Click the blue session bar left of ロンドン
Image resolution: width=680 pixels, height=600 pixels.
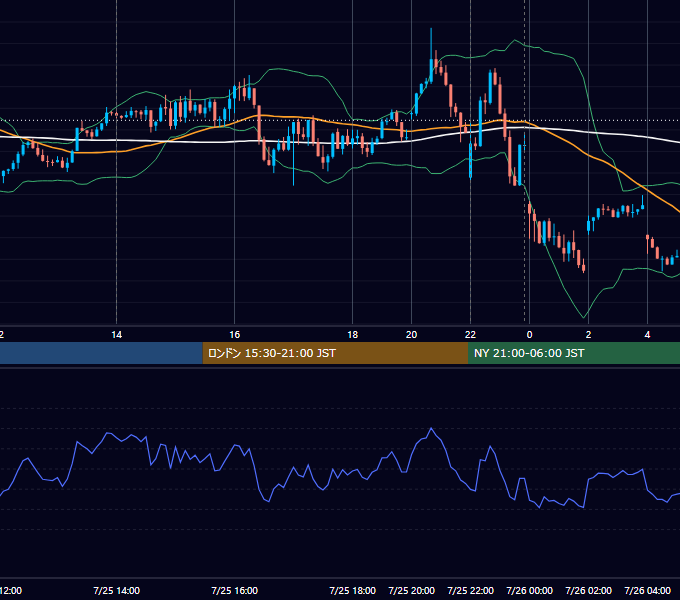pos(101,353)
